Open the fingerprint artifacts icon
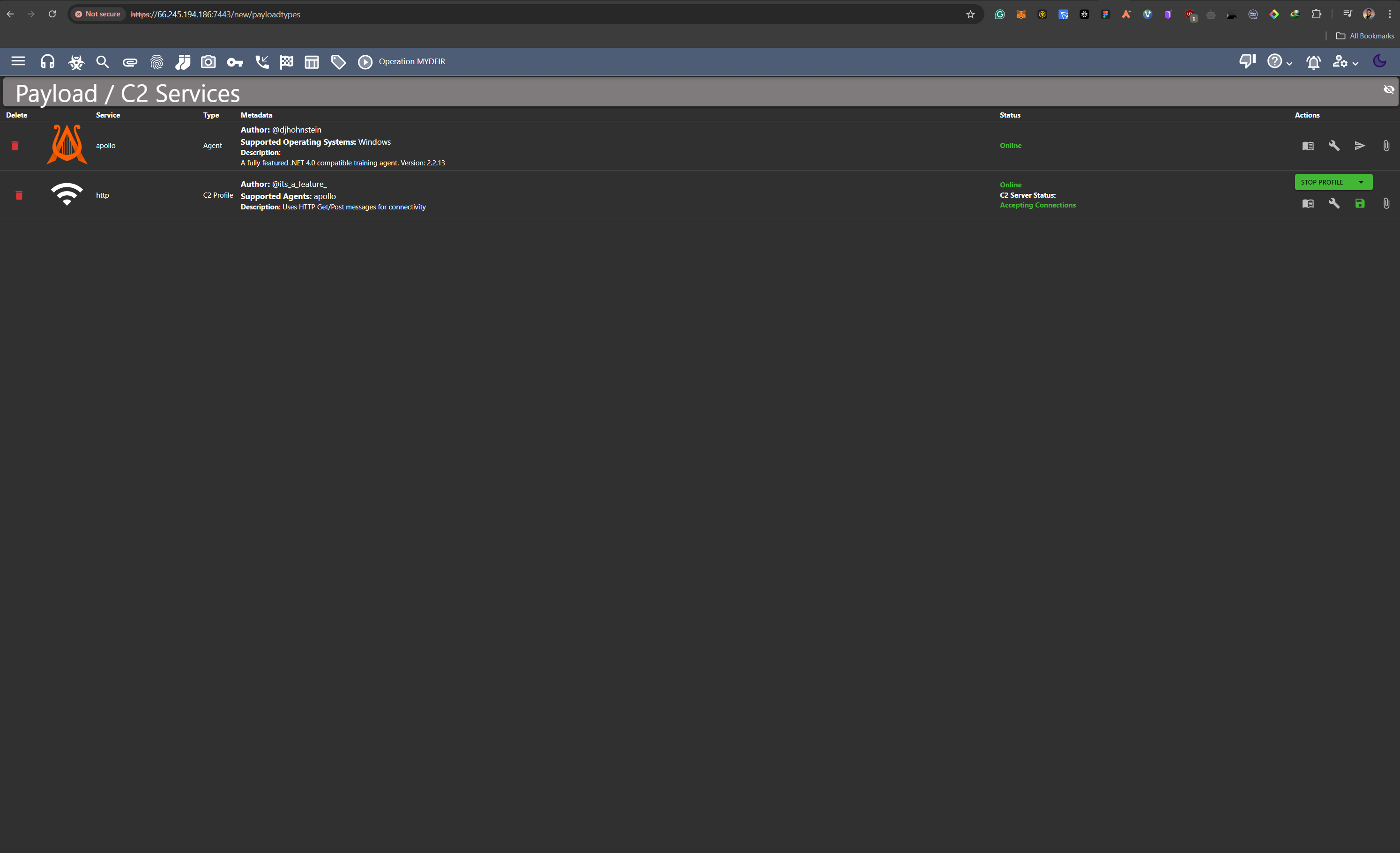1400x853 pixels. 157,62
